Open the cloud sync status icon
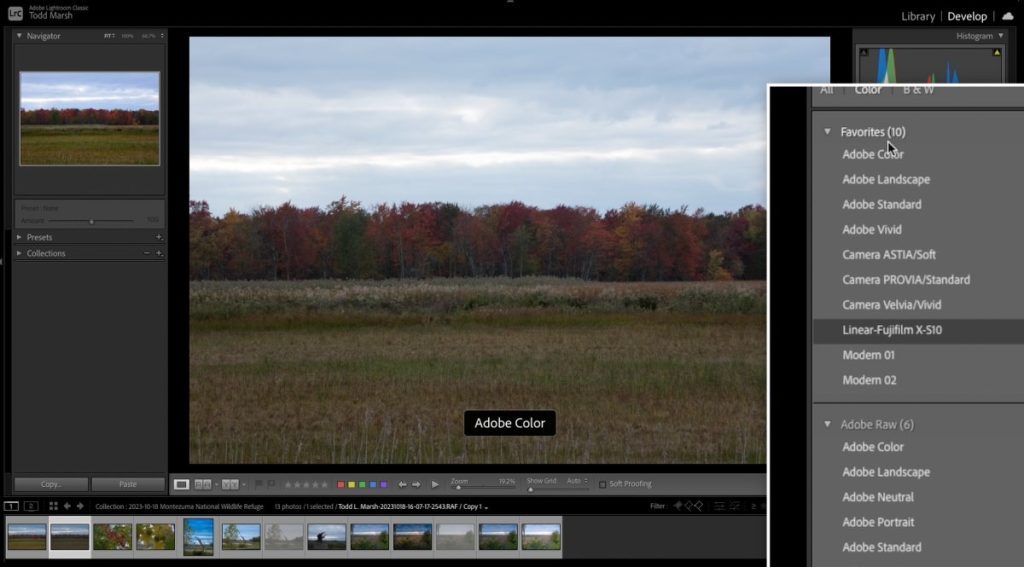The image size is (1024, 567). click(x=1008, y=16)
